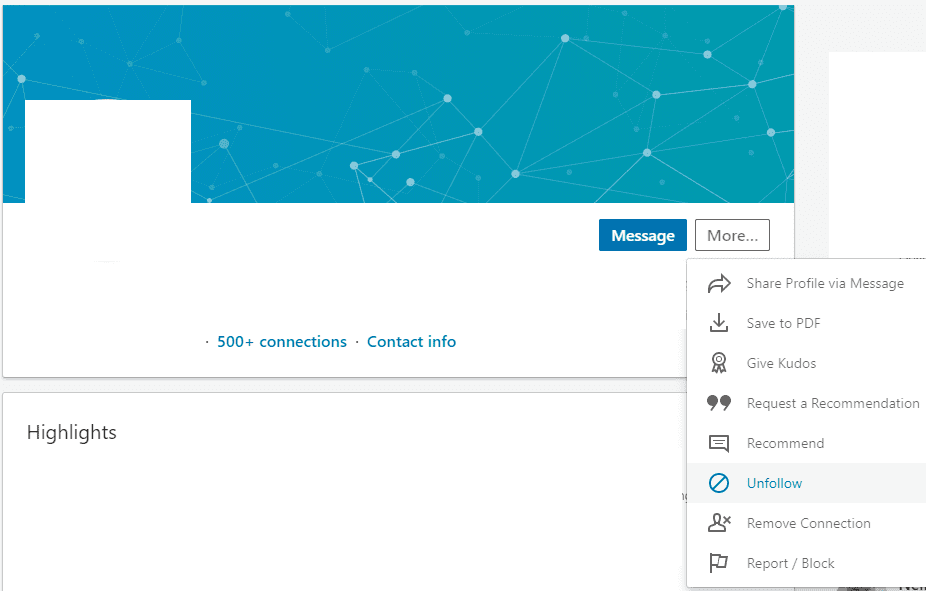Screen dimensions: 926x591
Task: Open the Contact info link
Action: pos(412,342)
